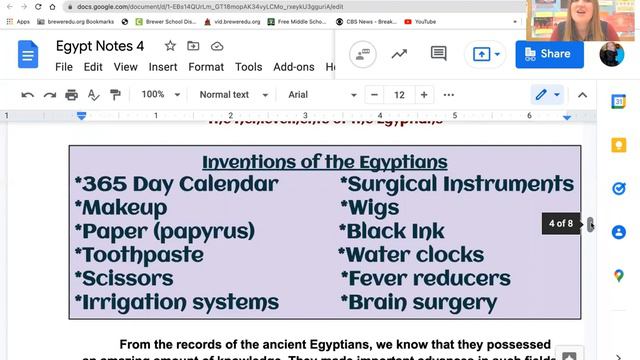Click the document title Egypt Notes 4

pyautogui.click(x=100, y=46)
